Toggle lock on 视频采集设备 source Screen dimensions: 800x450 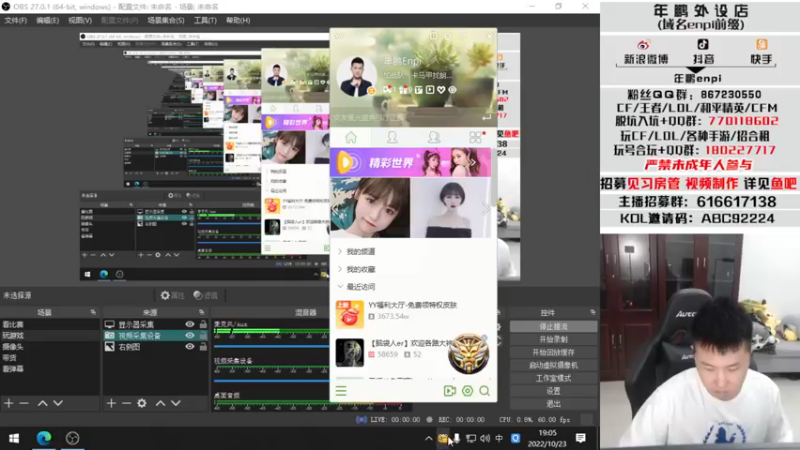point(203,336)
